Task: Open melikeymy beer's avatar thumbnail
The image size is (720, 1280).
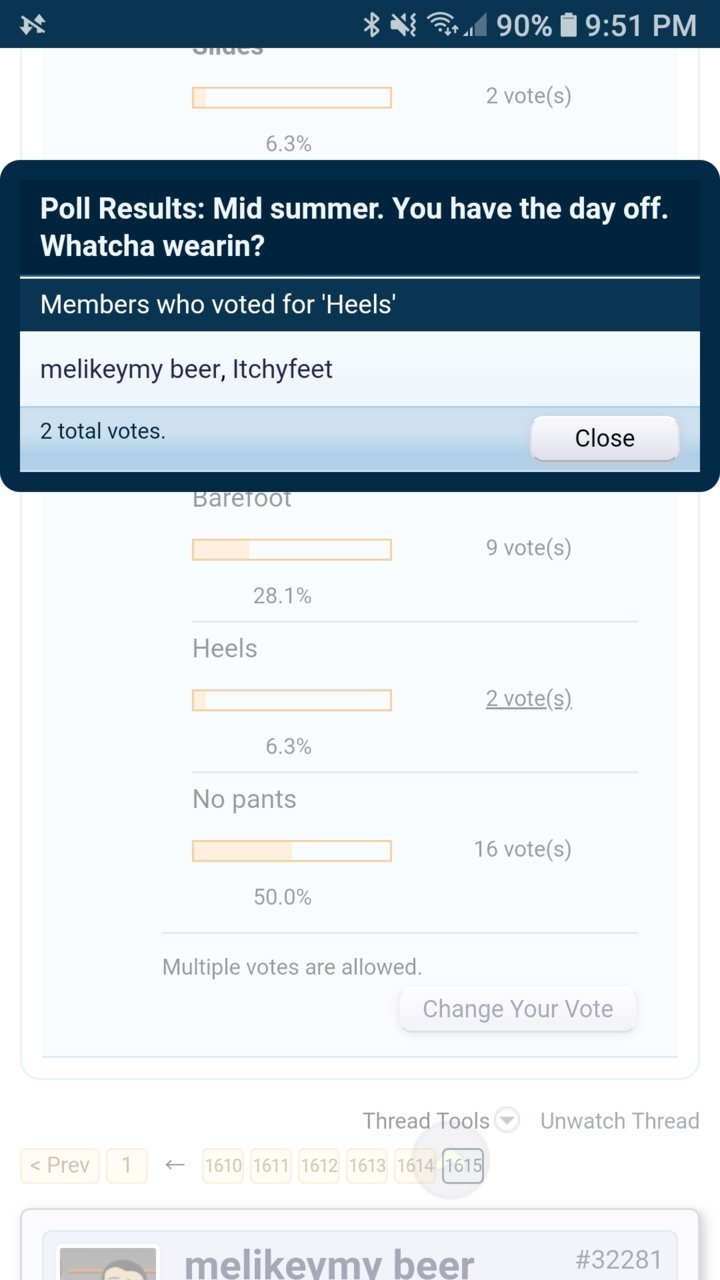Action: (108, 1262)
